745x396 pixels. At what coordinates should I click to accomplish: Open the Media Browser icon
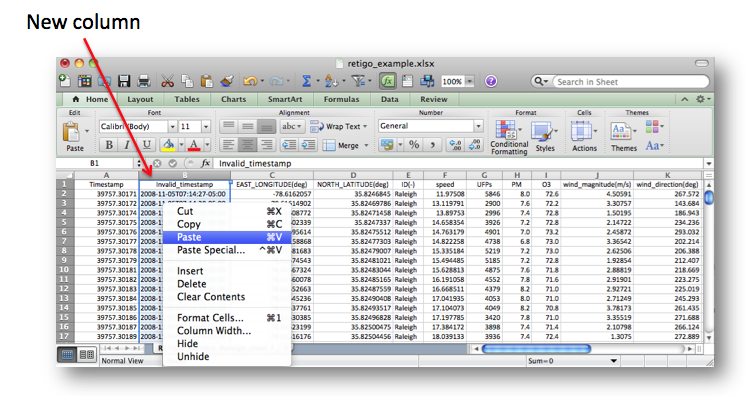pos(427,81)
